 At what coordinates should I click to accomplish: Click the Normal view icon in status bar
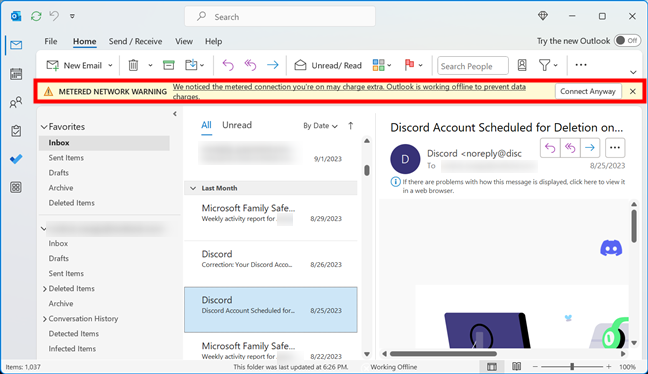click(492, 367)
